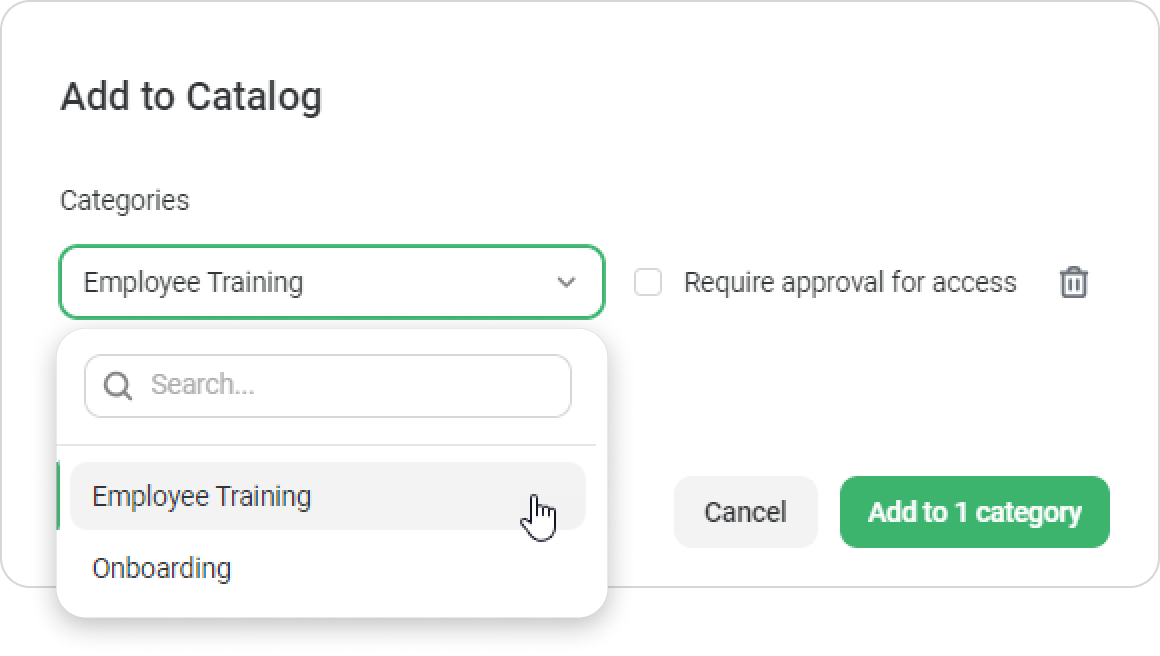This screenshot has height=656, width=1160.
Task: Click the Categories combo box showing Employee Training
Action: coord(331,283)
